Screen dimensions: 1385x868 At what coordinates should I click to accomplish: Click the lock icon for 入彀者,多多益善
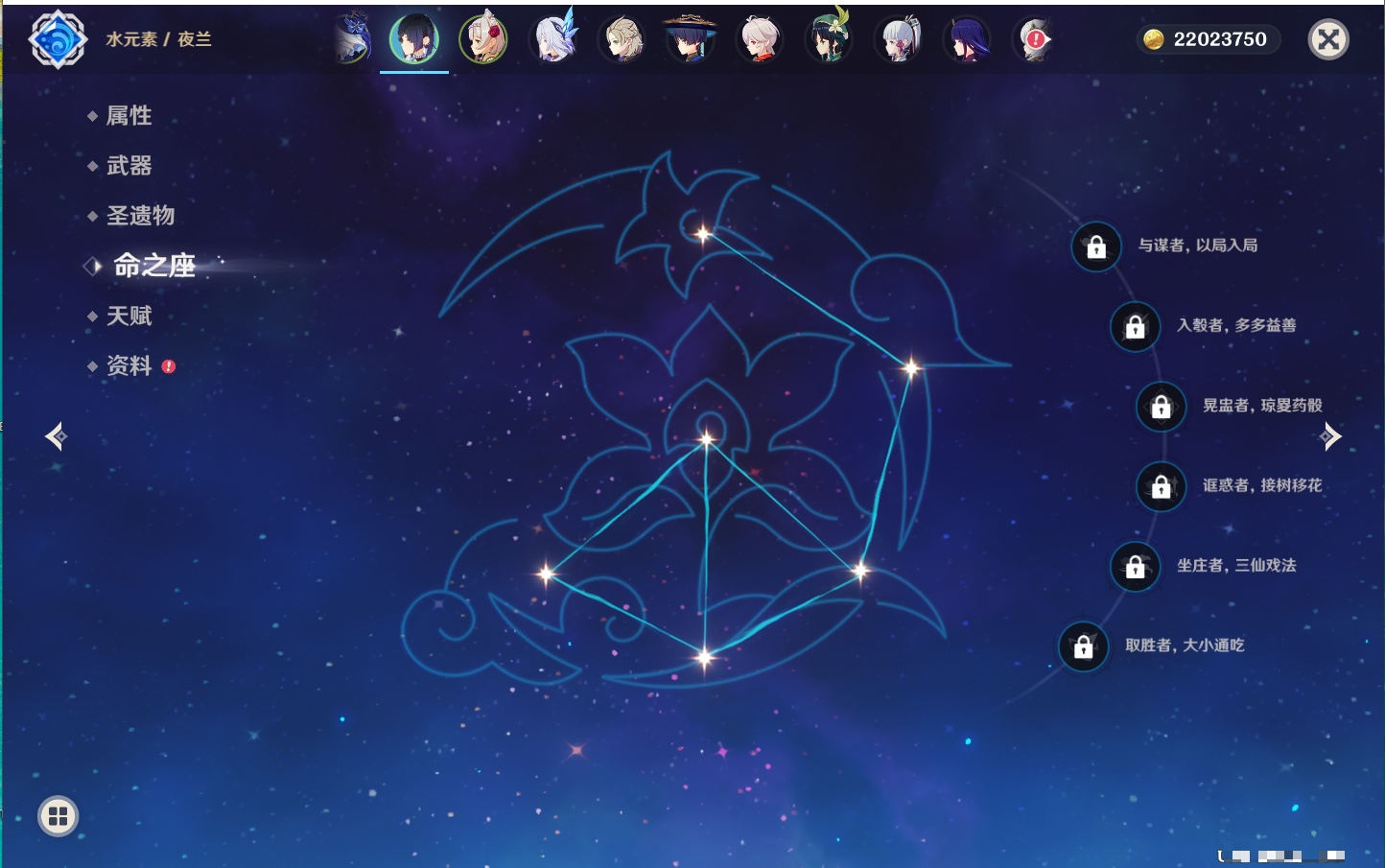[1136, 327]
